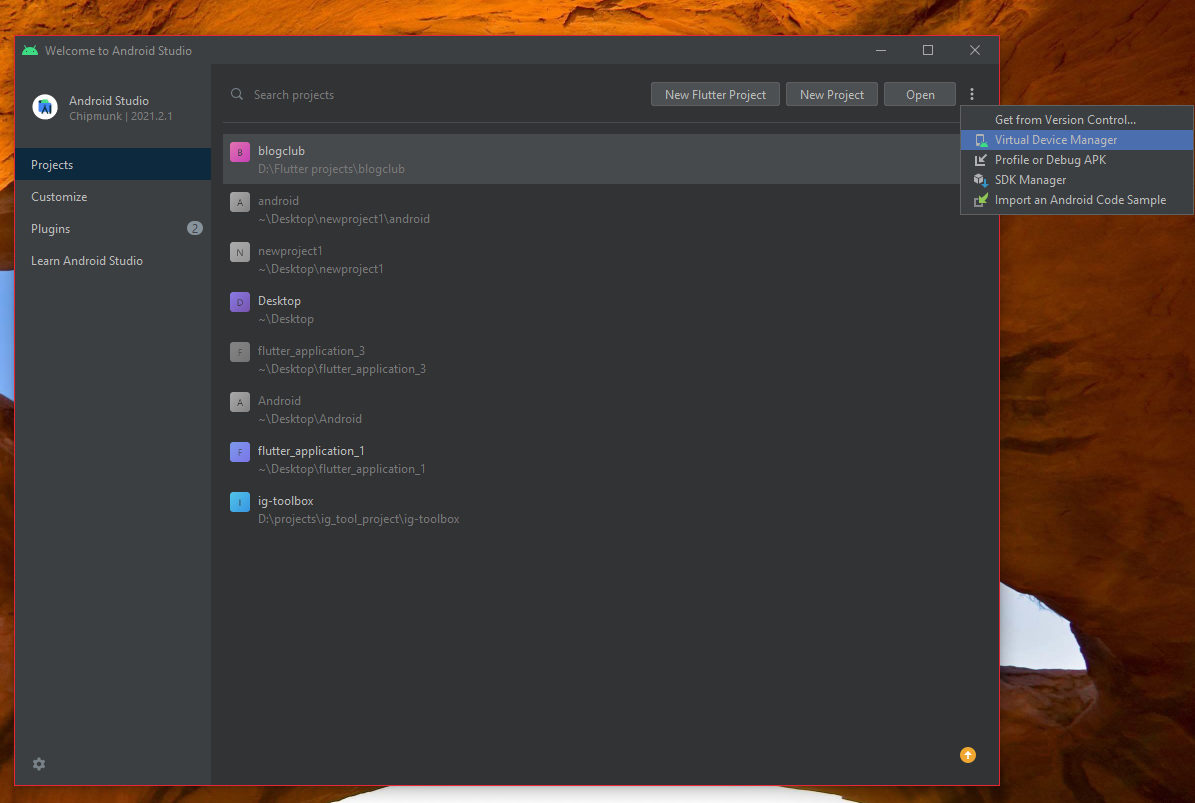Click the path D:\Flutter projects\blogclub
The image size is (1195, 803).
coord(331,169)
